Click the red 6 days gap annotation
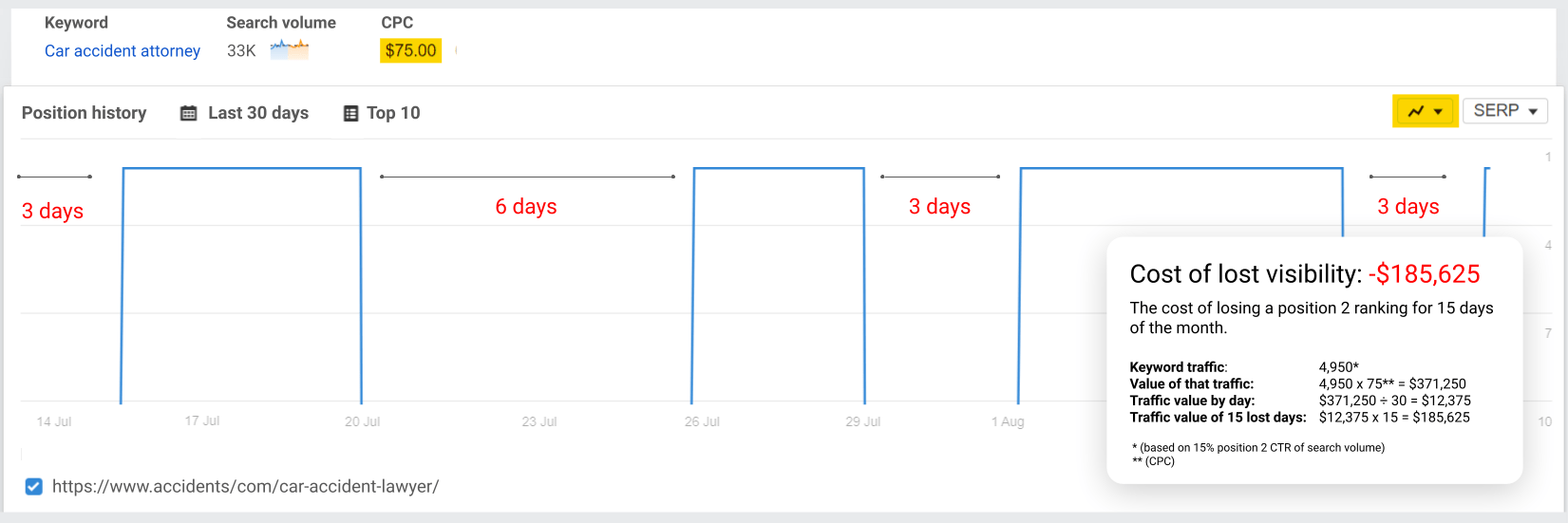The height and width of the screenshot is (523, 1568). coord(526,207)
